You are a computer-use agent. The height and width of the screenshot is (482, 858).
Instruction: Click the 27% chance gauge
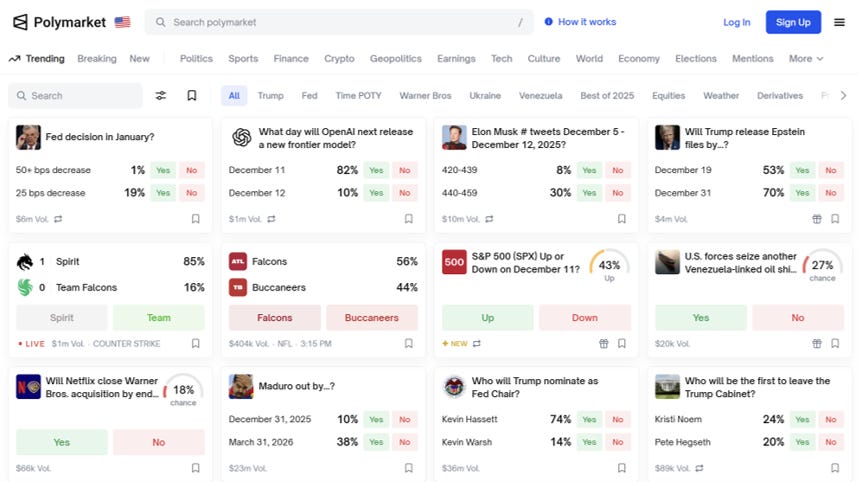point(822,266)
